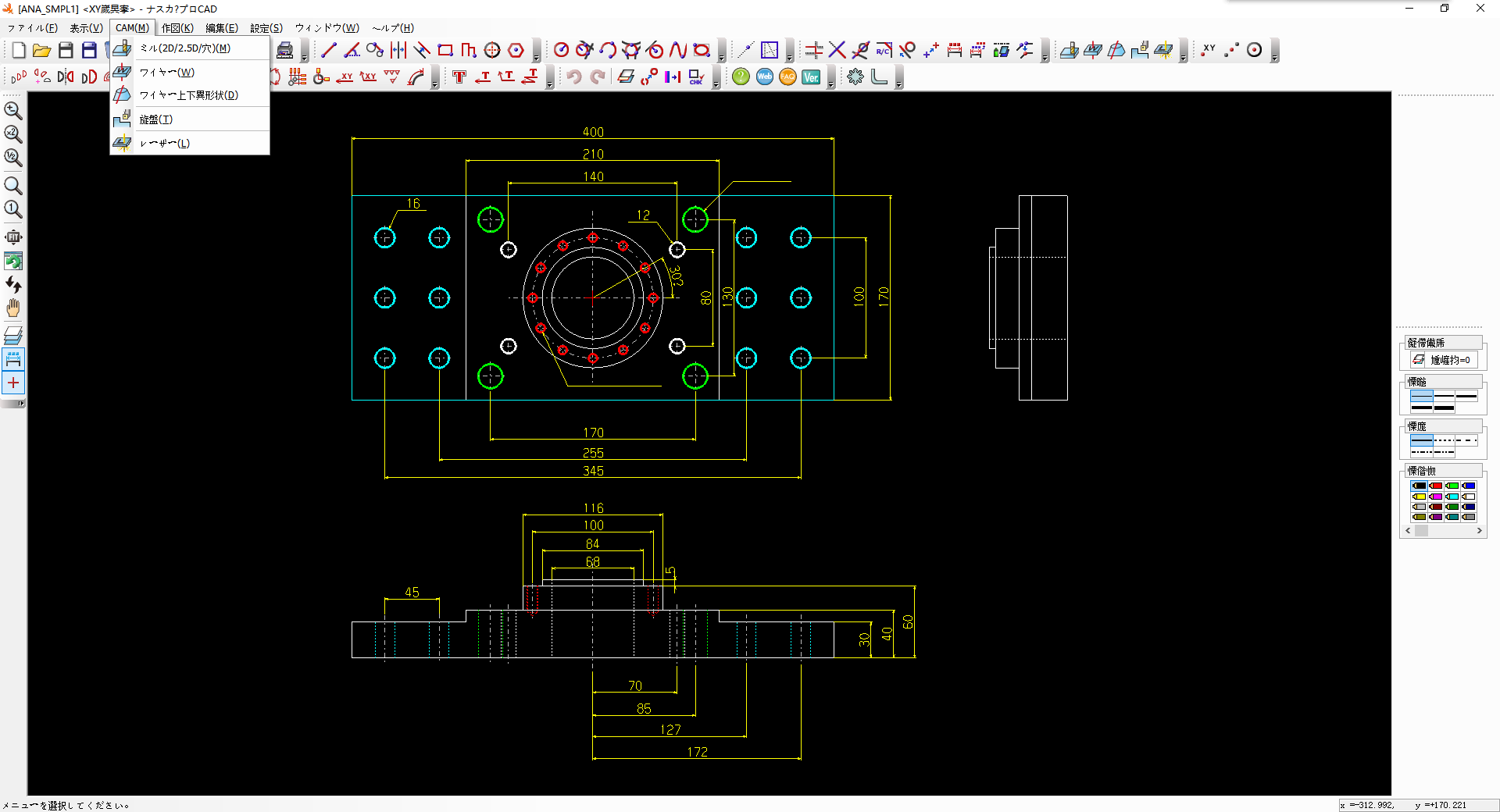Viewport: 1500px width, 812px height.
Task: Pick the yellow pen color
Action: (x=1419, y=497)
